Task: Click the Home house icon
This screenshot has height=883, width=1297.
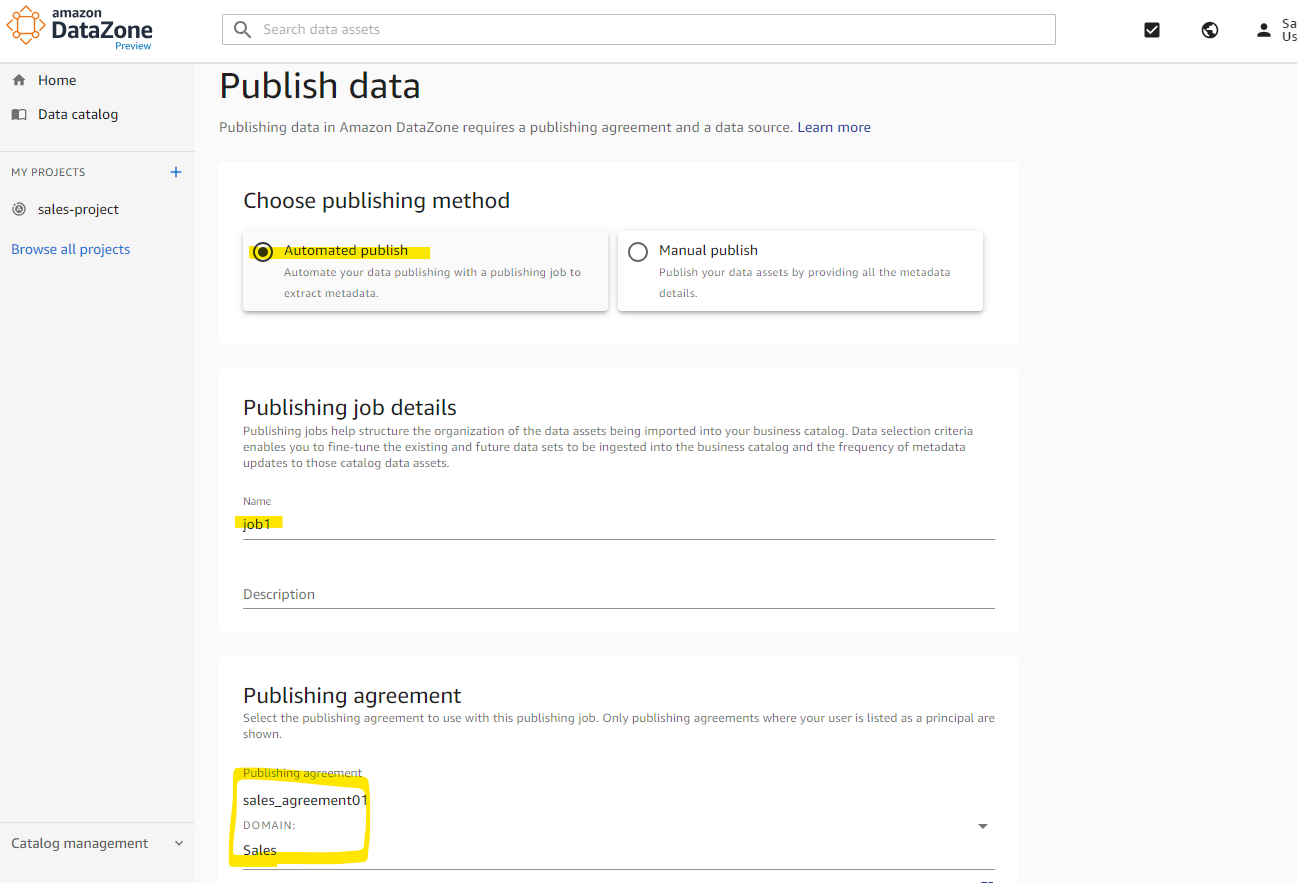Action: click(19, 80)
